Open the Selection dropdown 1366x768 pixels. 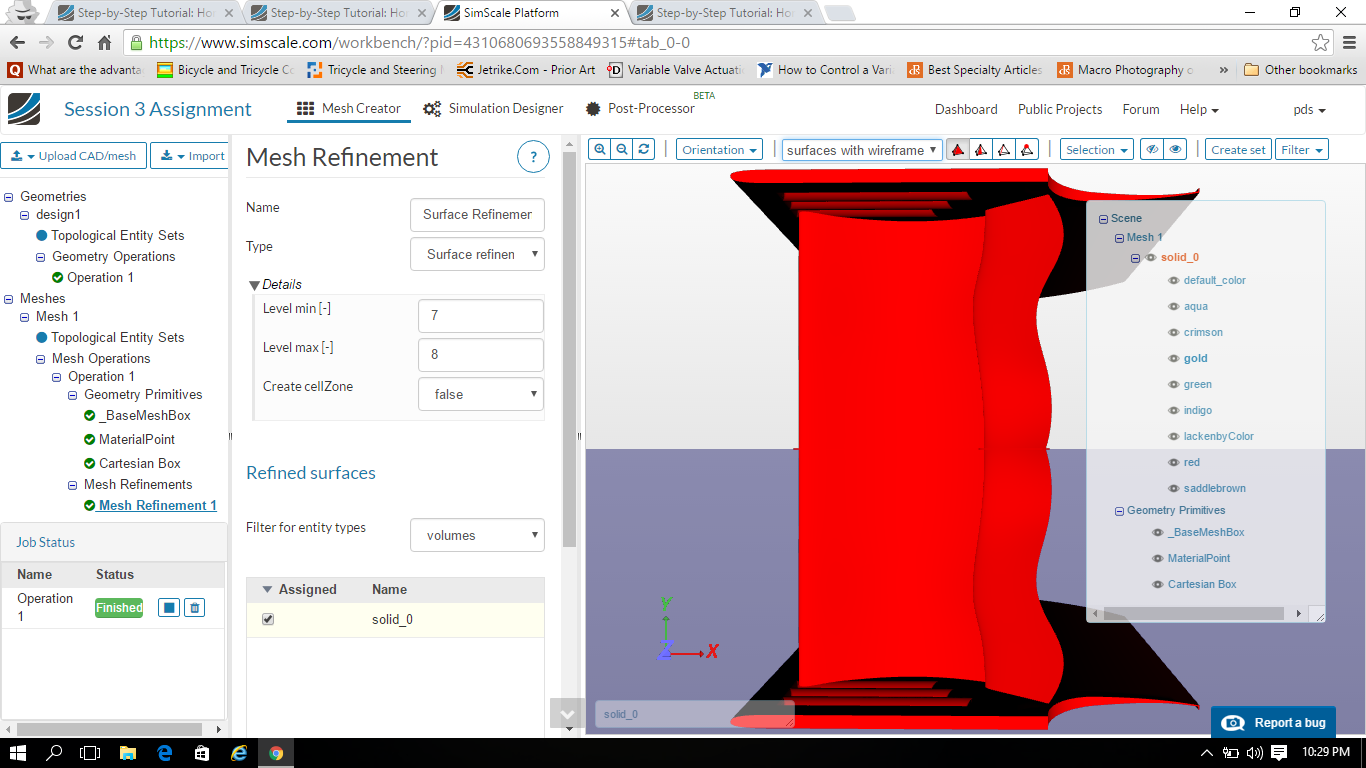[1097, 150]
